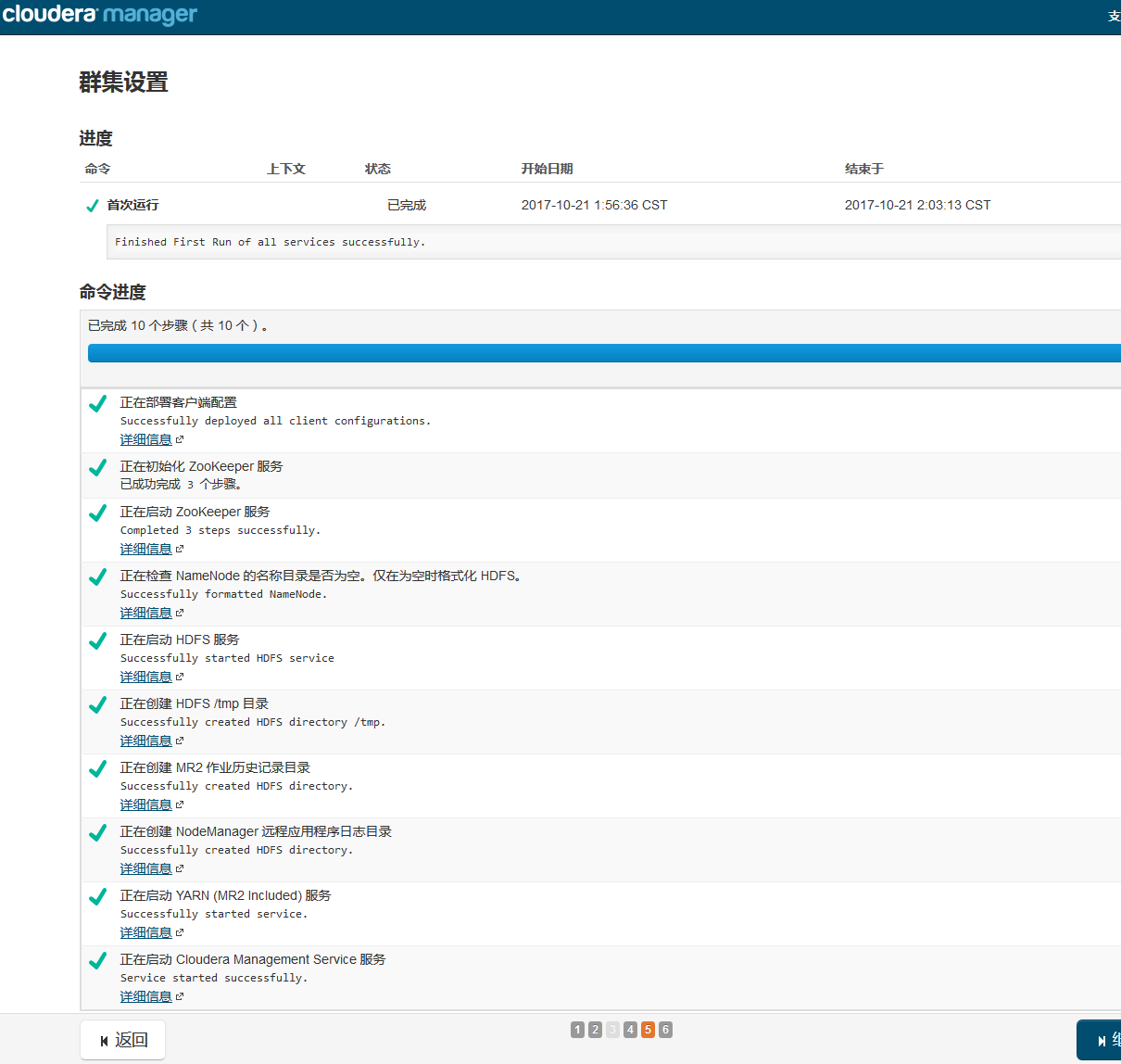Click 'Successfully started HDFS service' text
This screenshot has height=1064, width=1121.
point(227,658)
